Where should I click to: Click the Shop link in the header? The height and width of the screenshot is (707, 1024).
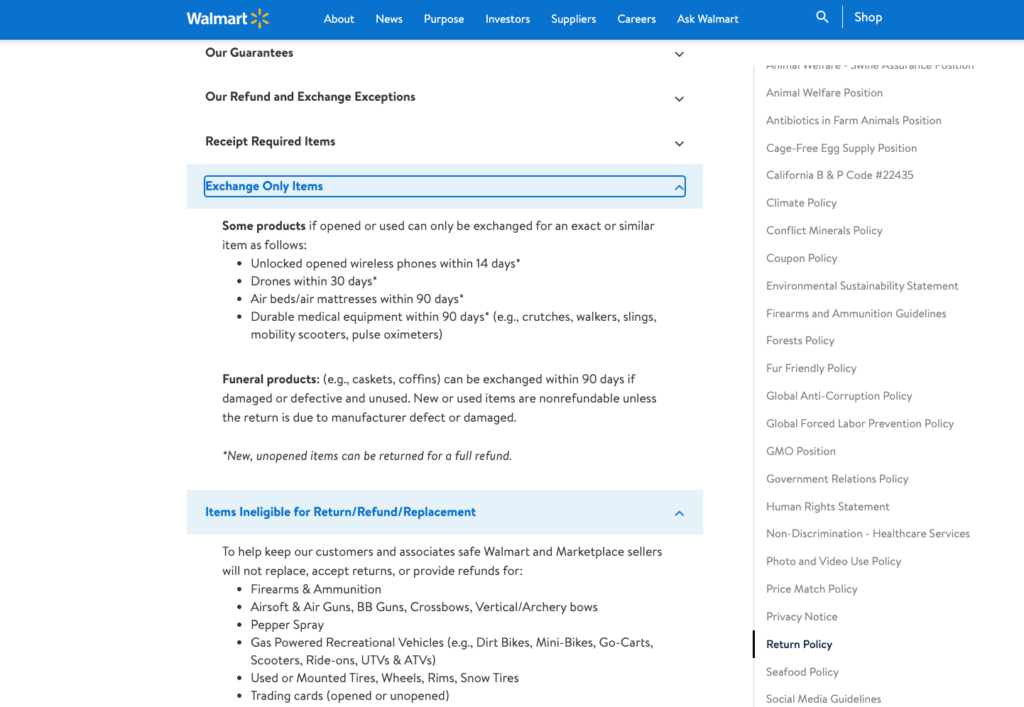pos(868,16)
